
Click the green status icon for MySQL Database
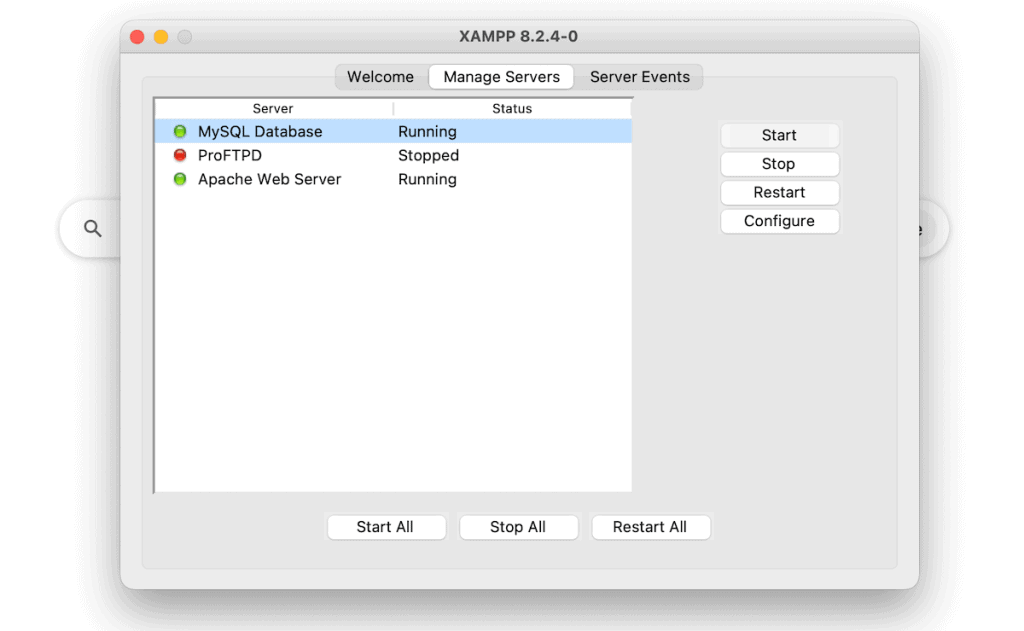coord(180,131)
